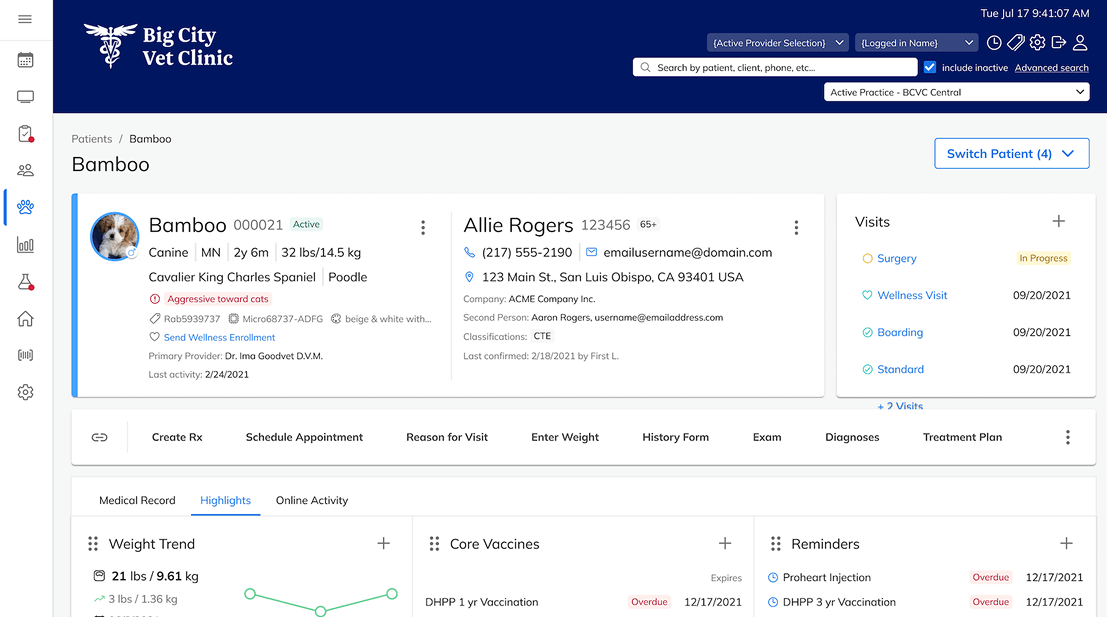The height and width of the screenshot is (617, 1107).
Task: Open the Switch Patient dropdown
Action: point(1011,154)
